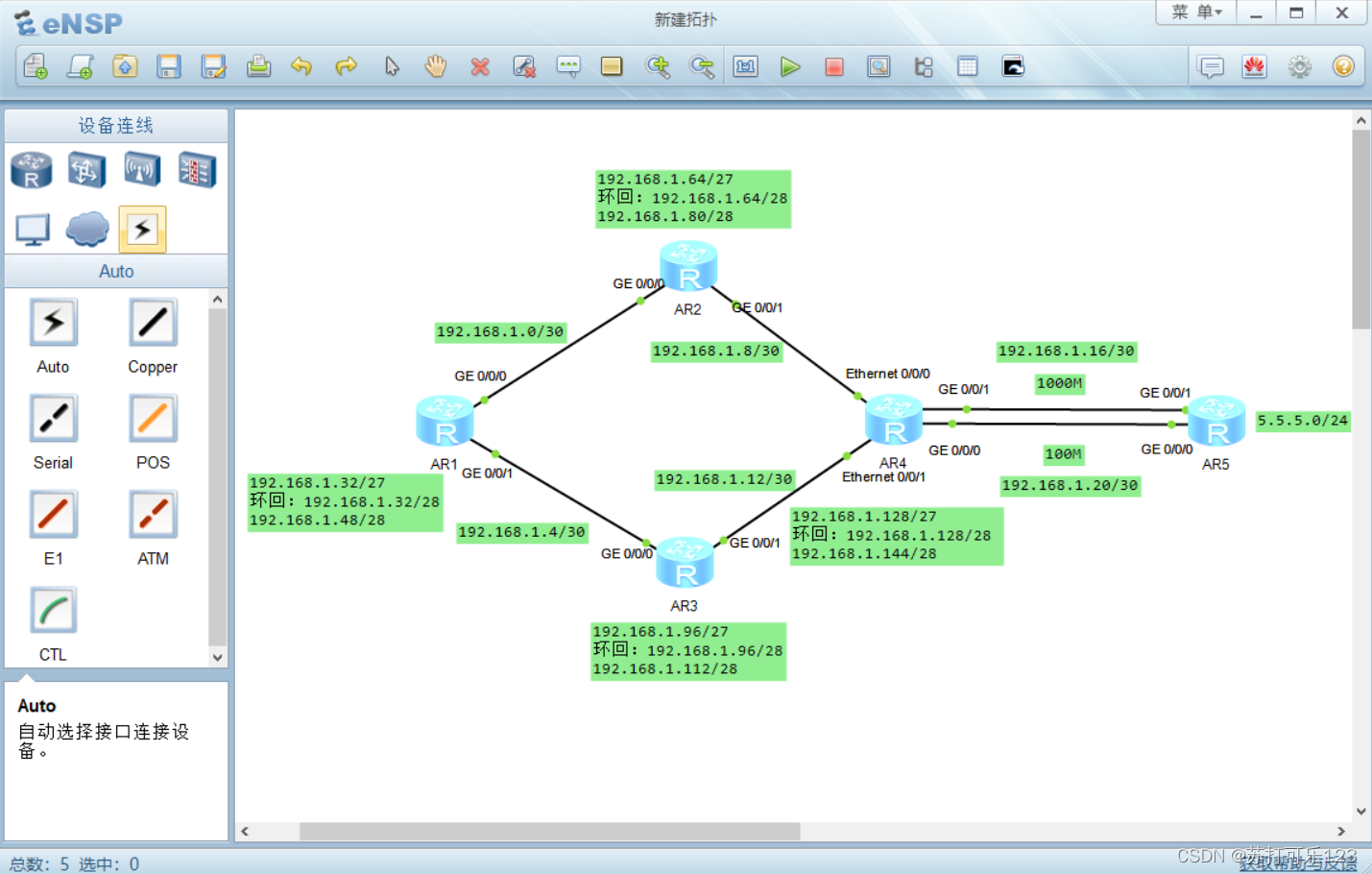Click the Save floppy disk icon
This screenshot has width=1372, height=874.
pyautogui.click(x=169, y=66)
